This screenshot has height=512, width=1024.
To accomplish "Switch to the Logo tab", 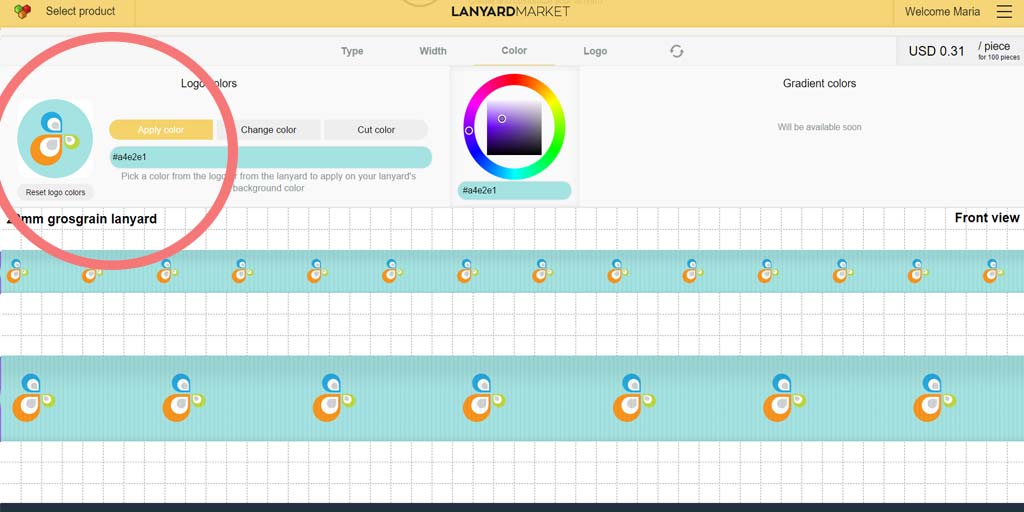I will click(x=595, y=51).
